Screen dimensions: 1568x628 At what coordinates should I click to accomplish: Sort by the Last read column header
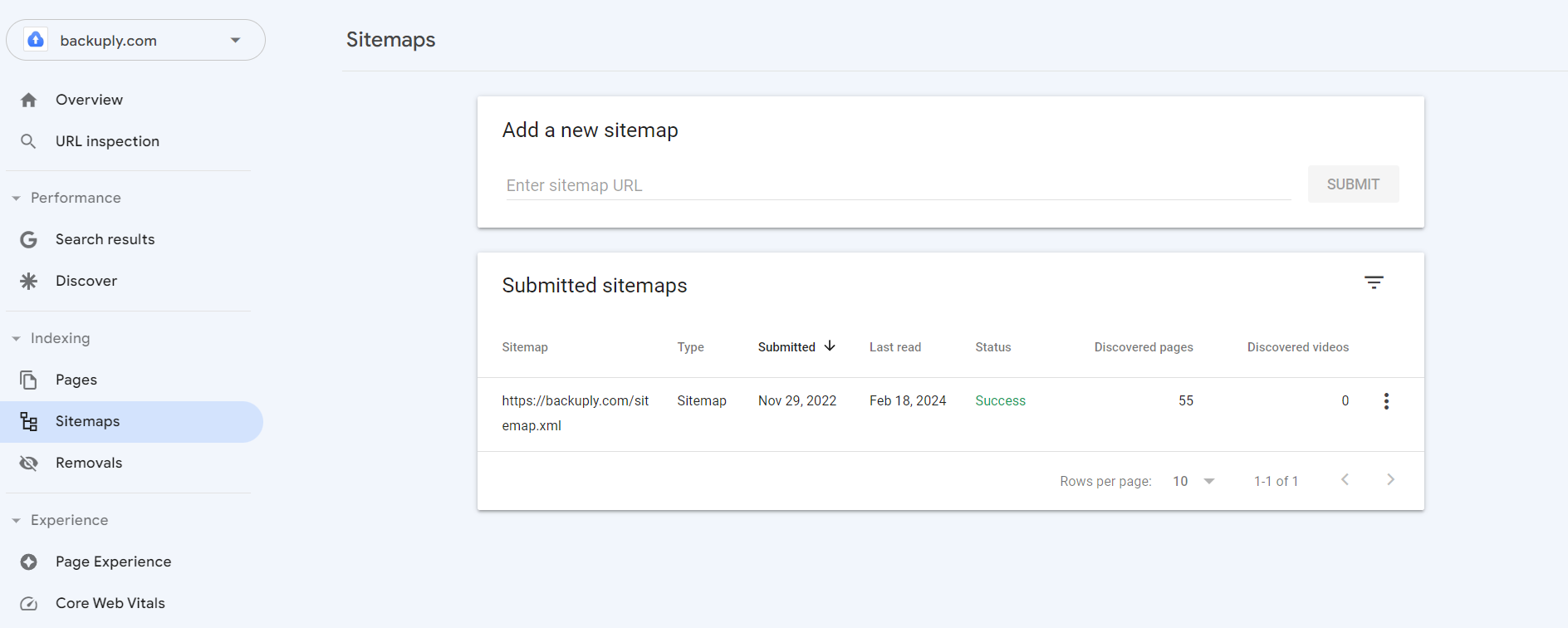tap(895, 347)
